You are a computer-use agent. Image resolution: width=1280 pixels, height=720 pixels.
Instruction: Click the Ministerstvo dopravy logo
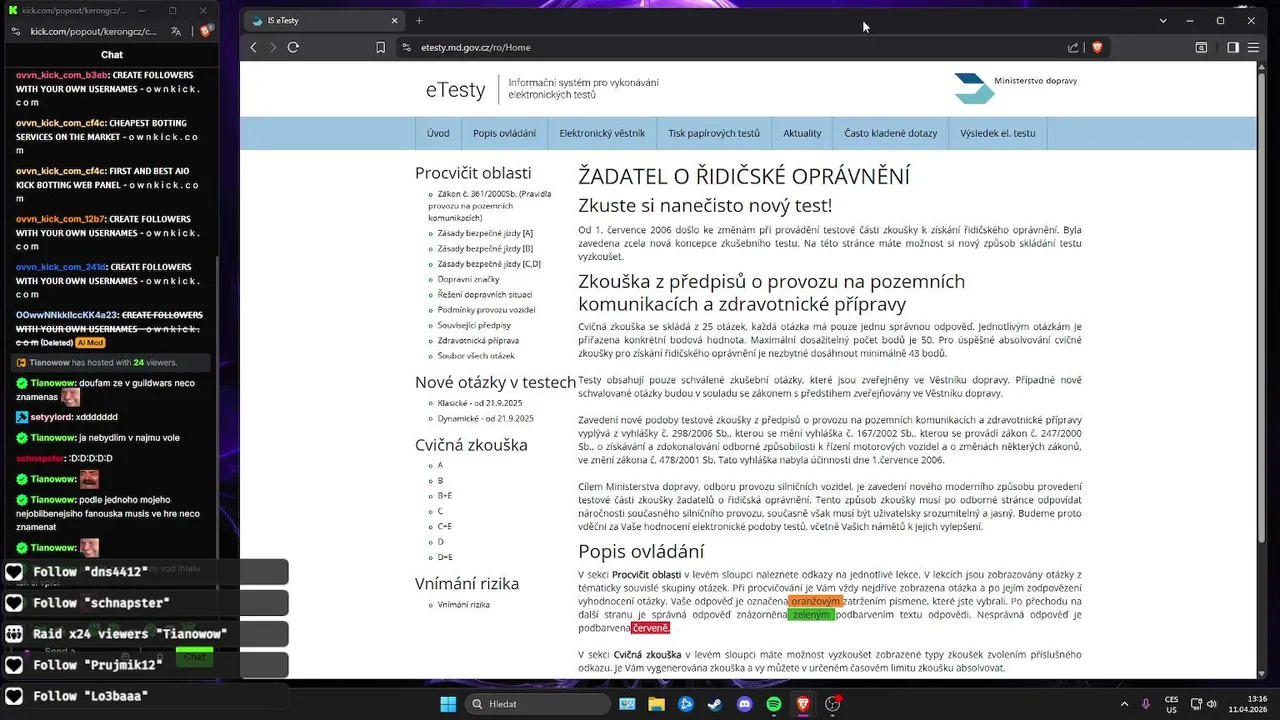point(1015,88)
